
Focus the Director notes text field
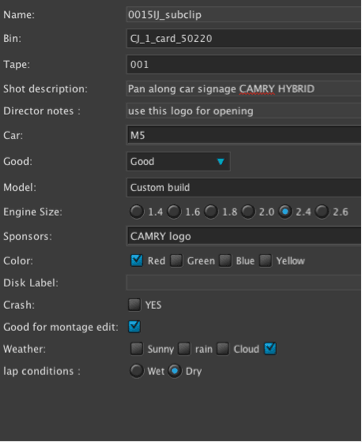click(244, 111)
